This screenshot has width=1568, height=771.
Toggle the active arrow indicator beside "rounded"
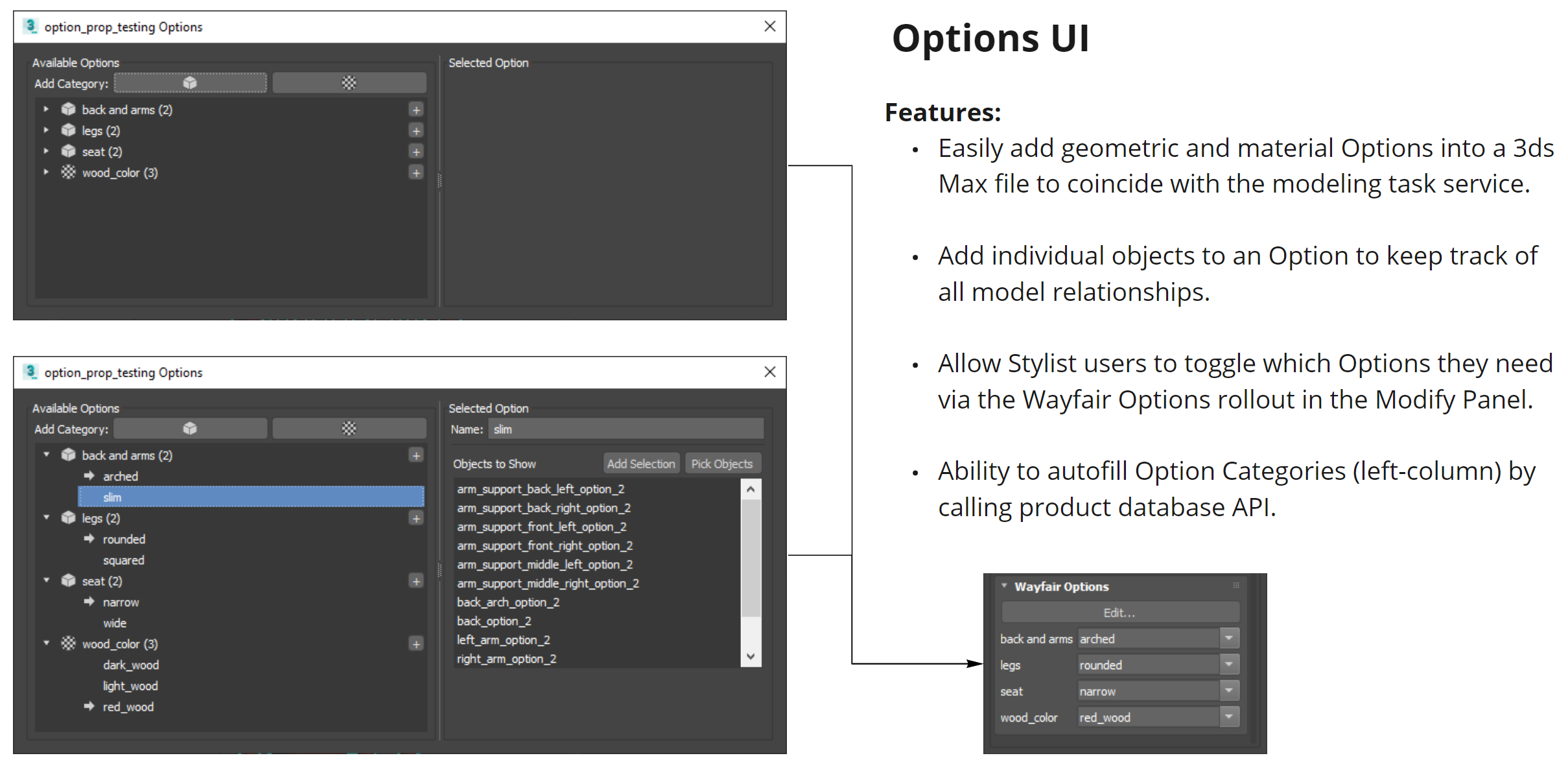click(x=89, y=538)
